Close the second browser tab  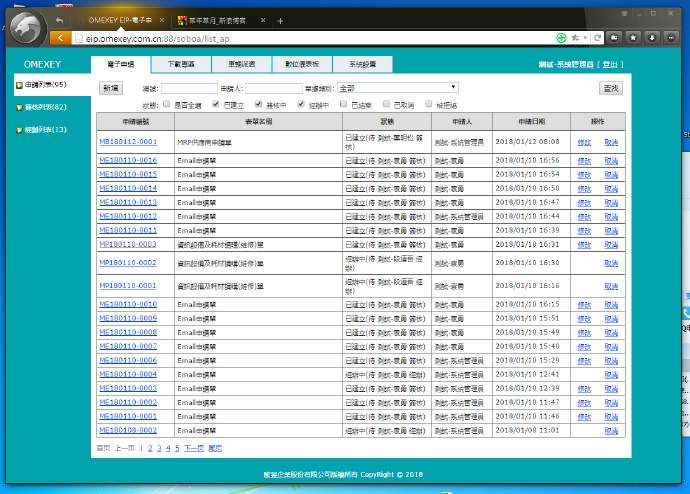pos(263,20)
